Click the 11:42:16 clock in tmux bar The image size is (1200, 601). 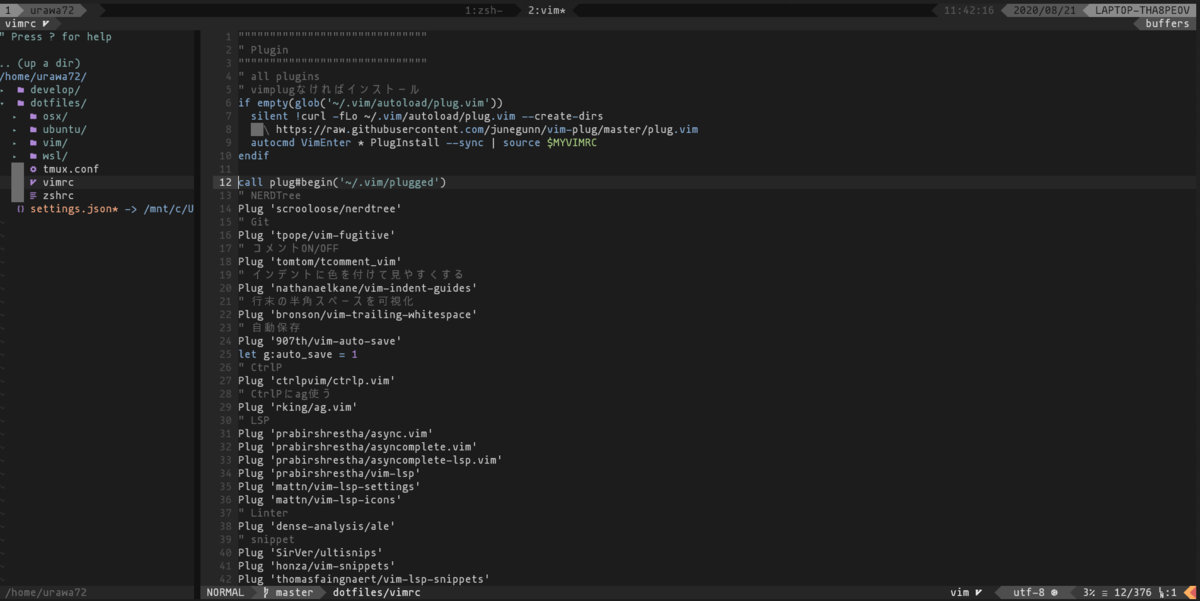tap(969, 10)
